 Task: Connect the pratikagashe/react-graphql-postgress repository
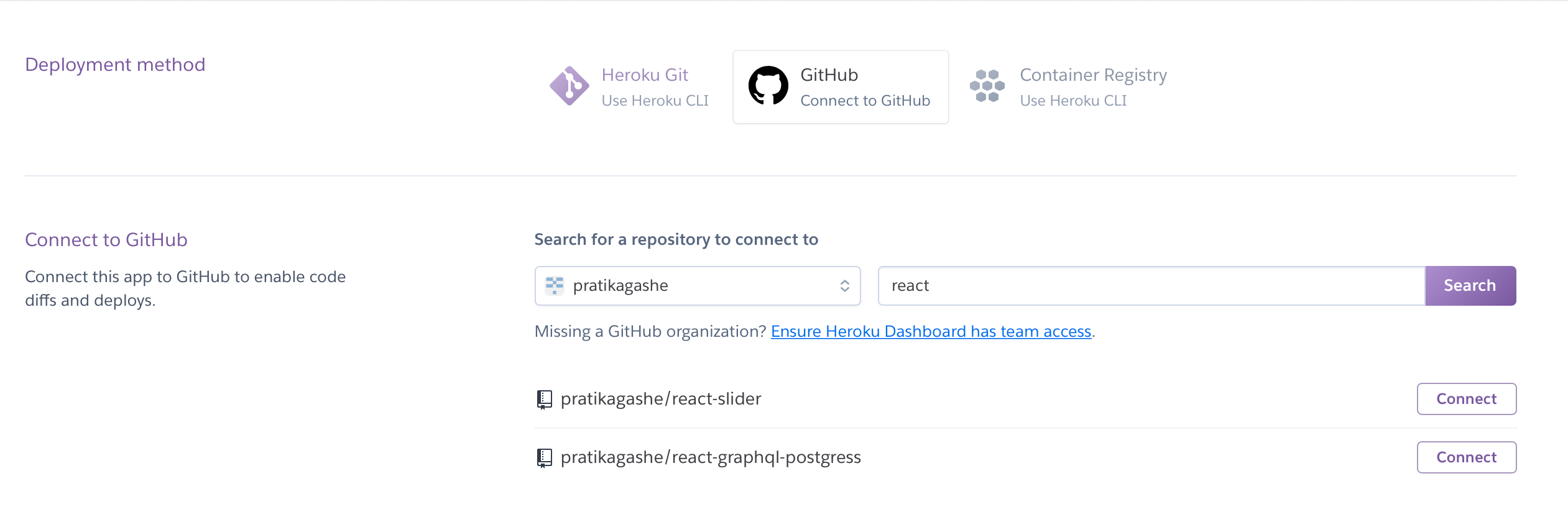click(x=1466, y=457)
